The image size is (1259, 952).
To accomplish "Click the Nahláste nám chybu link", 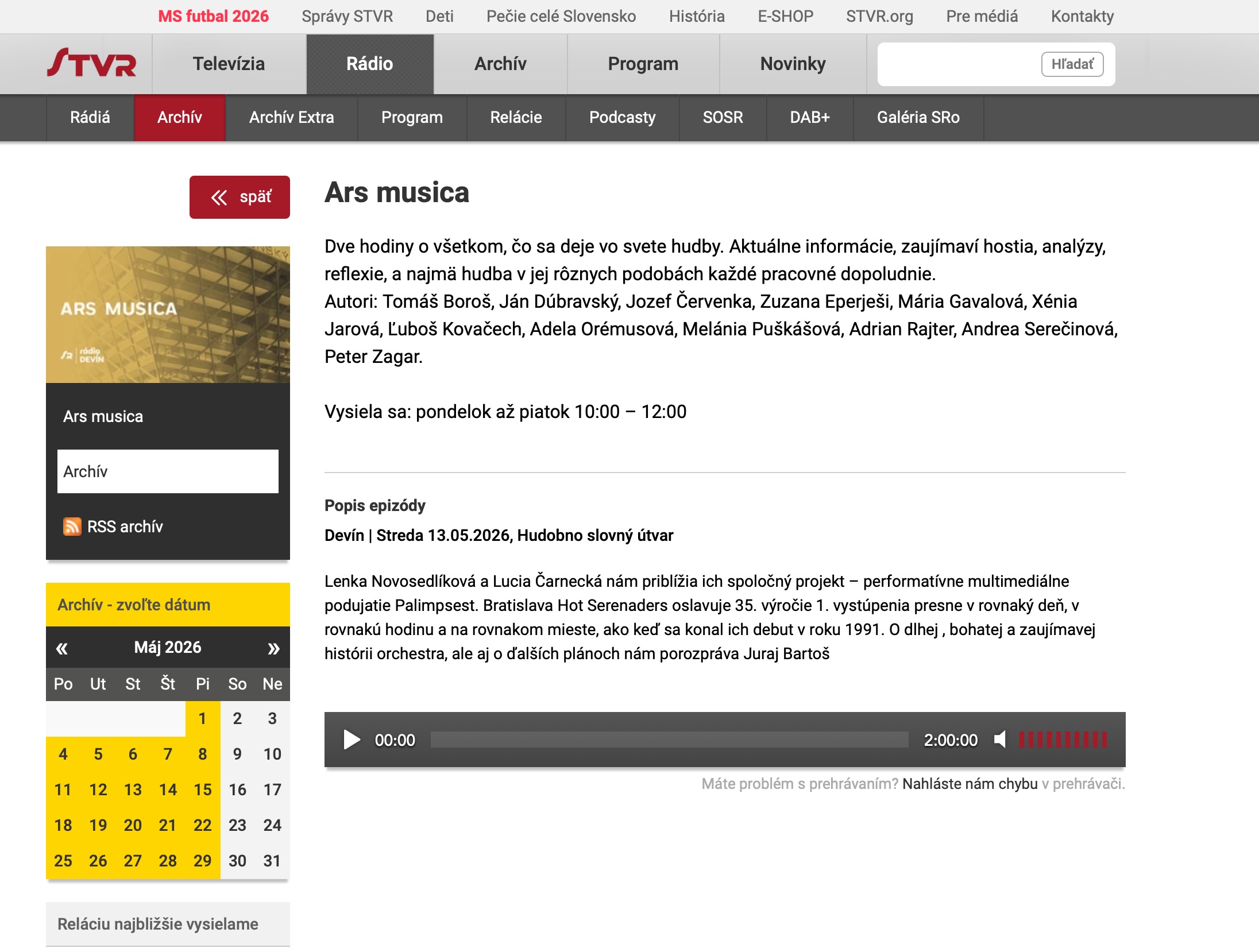I will pos(970,784).
